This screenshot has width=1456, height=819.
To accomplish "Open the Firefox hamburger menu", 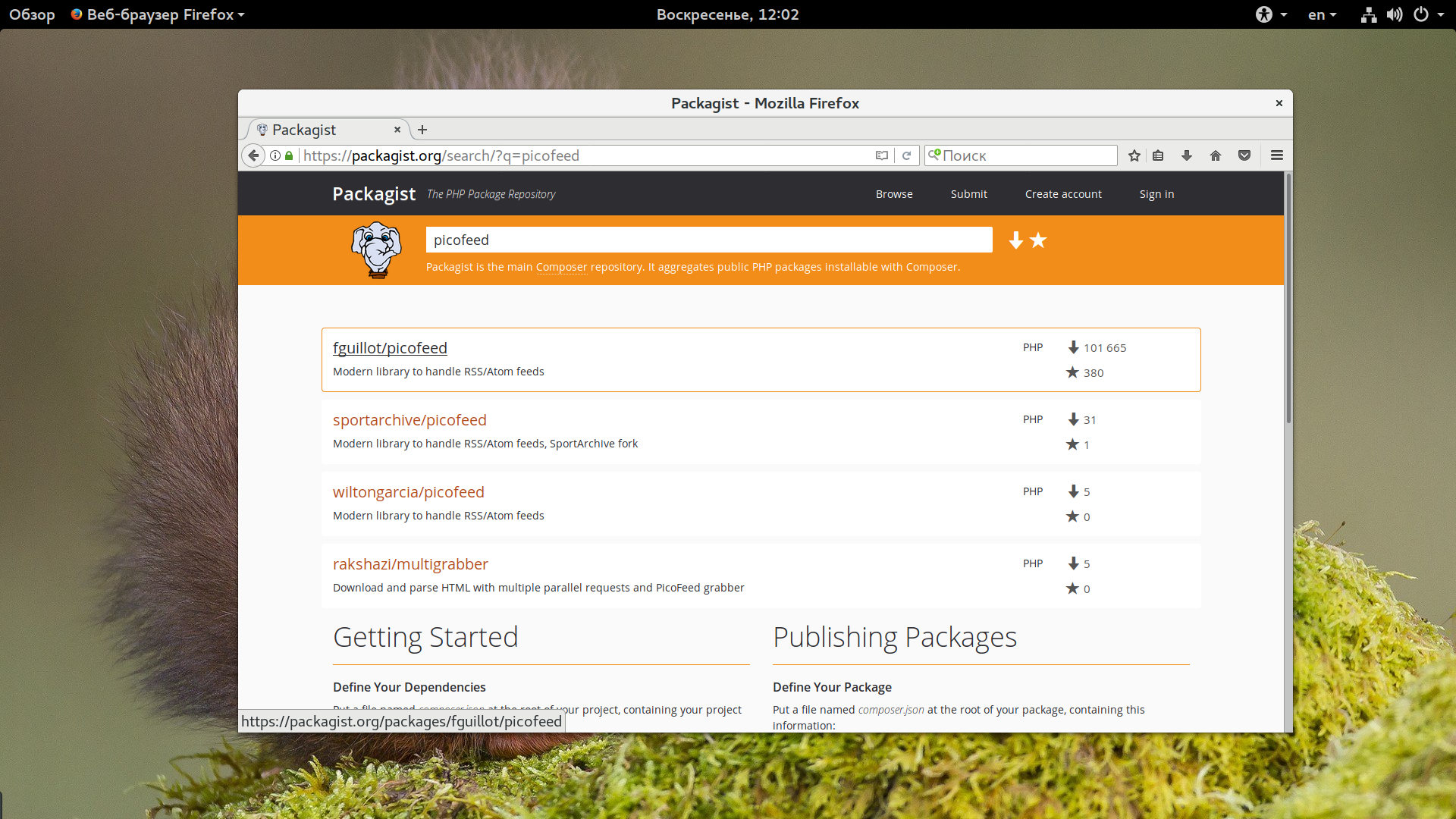I will (1277, 155).
